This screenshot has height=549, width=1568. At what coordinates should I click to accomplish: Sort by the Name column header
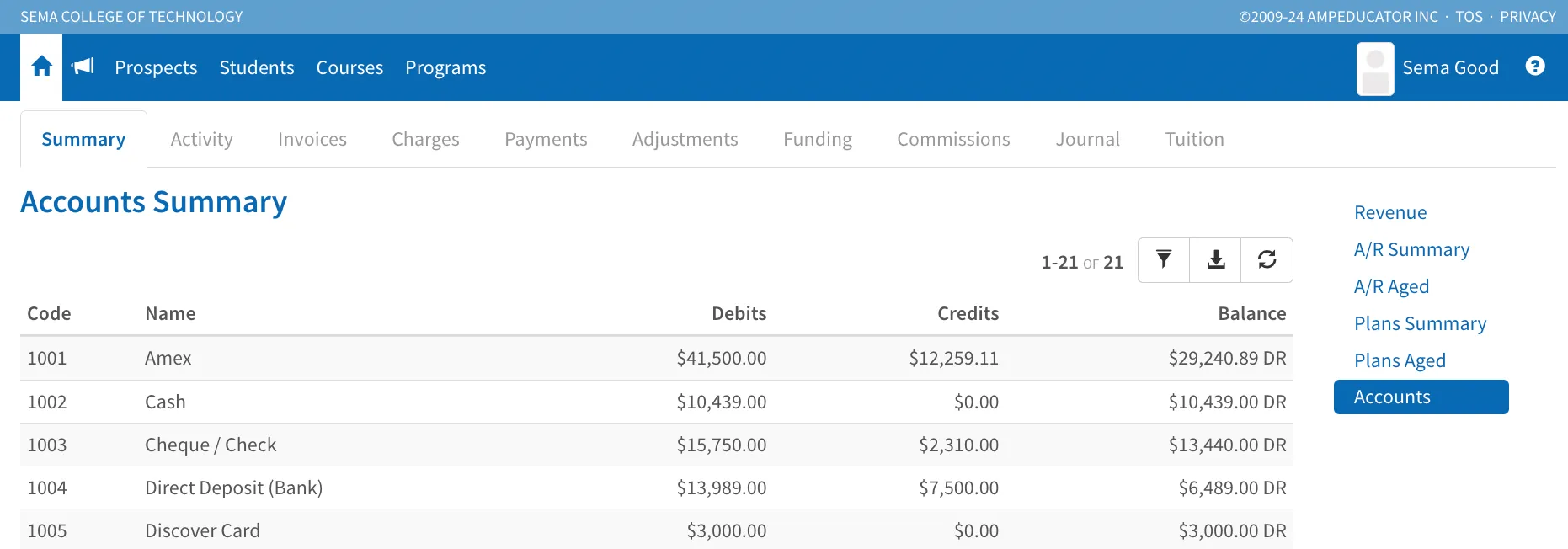(170, 313)
